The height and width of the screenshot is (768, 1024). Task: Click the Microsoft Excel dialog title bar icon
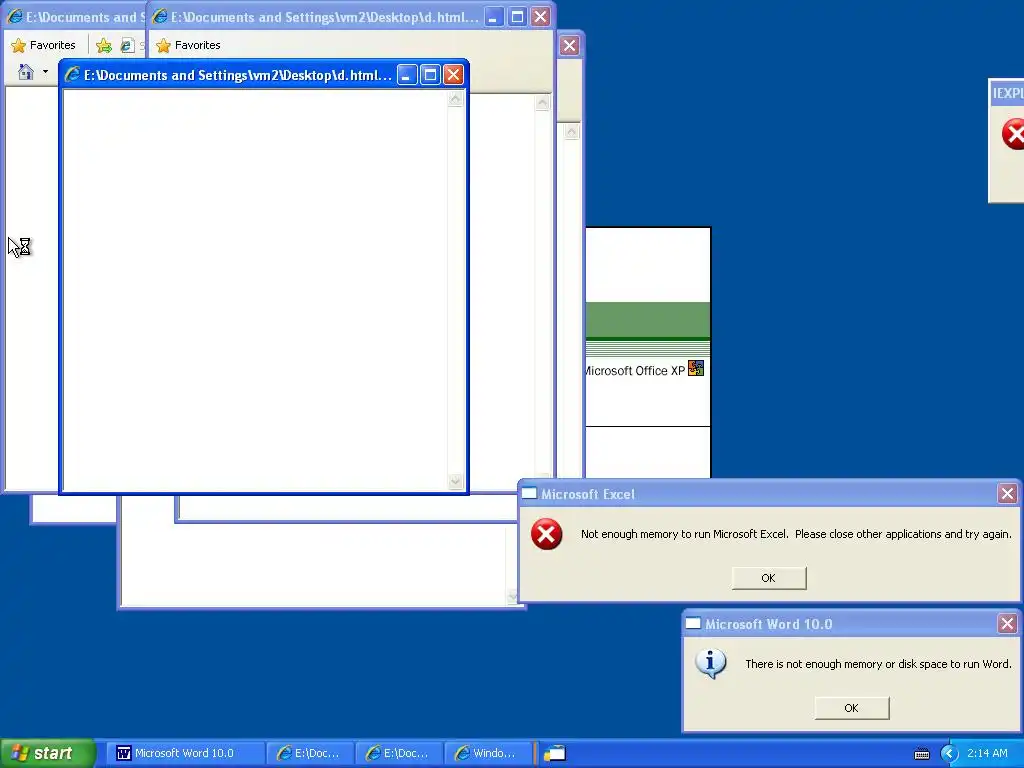(x=529, y=494)
